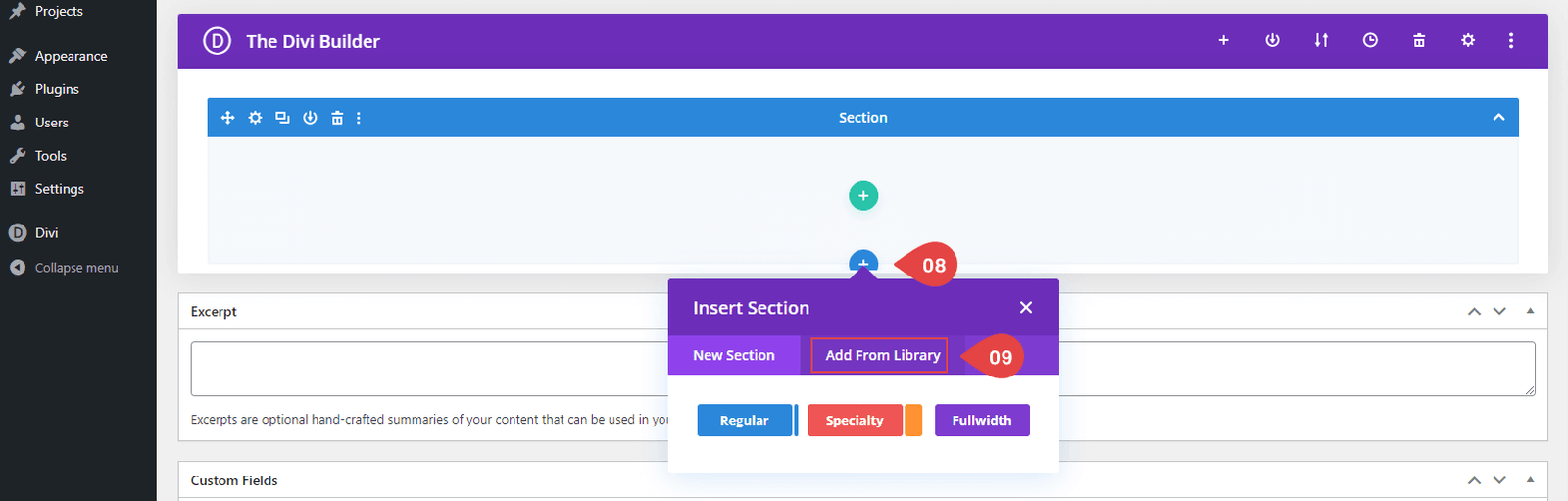Click the blue Section title bar
The width and height of the screenshot is (1568, 501).
tap(863, 117)
